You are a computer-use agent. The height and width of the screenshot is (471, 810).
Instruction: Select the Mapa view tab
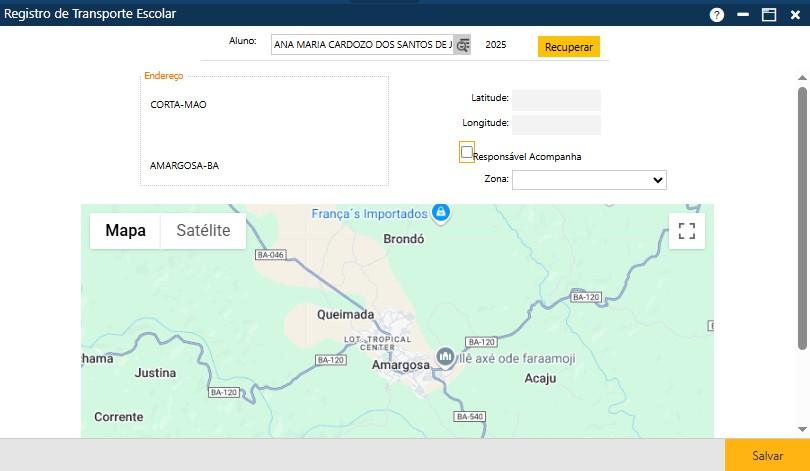coord(126,231)
